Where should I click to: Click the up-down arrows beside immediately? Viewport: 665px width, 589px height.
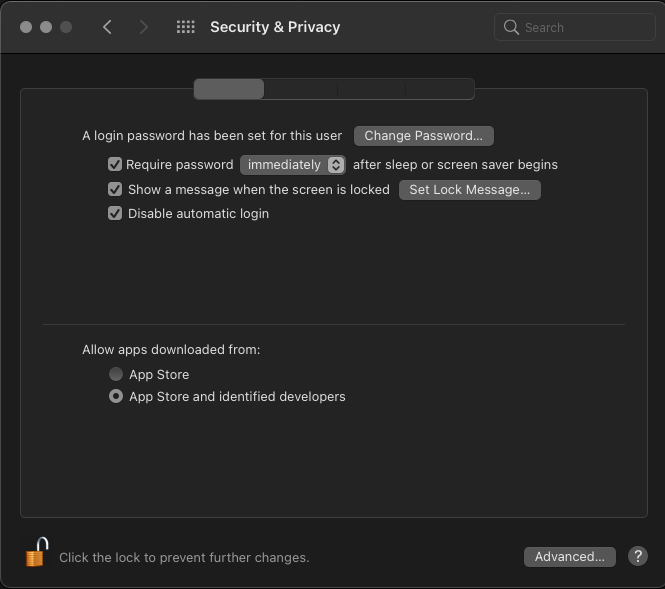(336, 164)
